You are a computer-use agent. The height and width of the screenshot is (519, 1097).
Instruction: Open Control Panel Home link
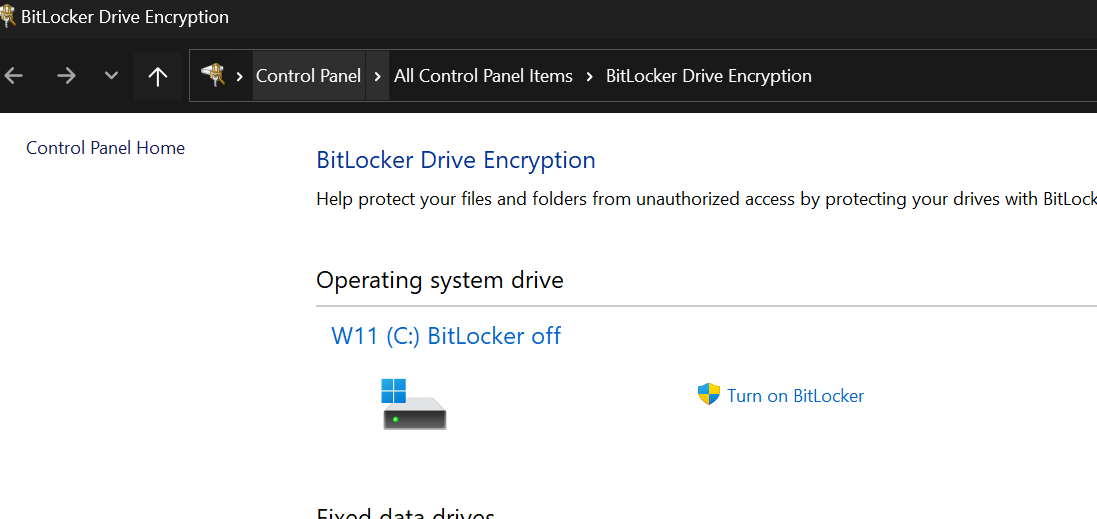pos(106,148)
